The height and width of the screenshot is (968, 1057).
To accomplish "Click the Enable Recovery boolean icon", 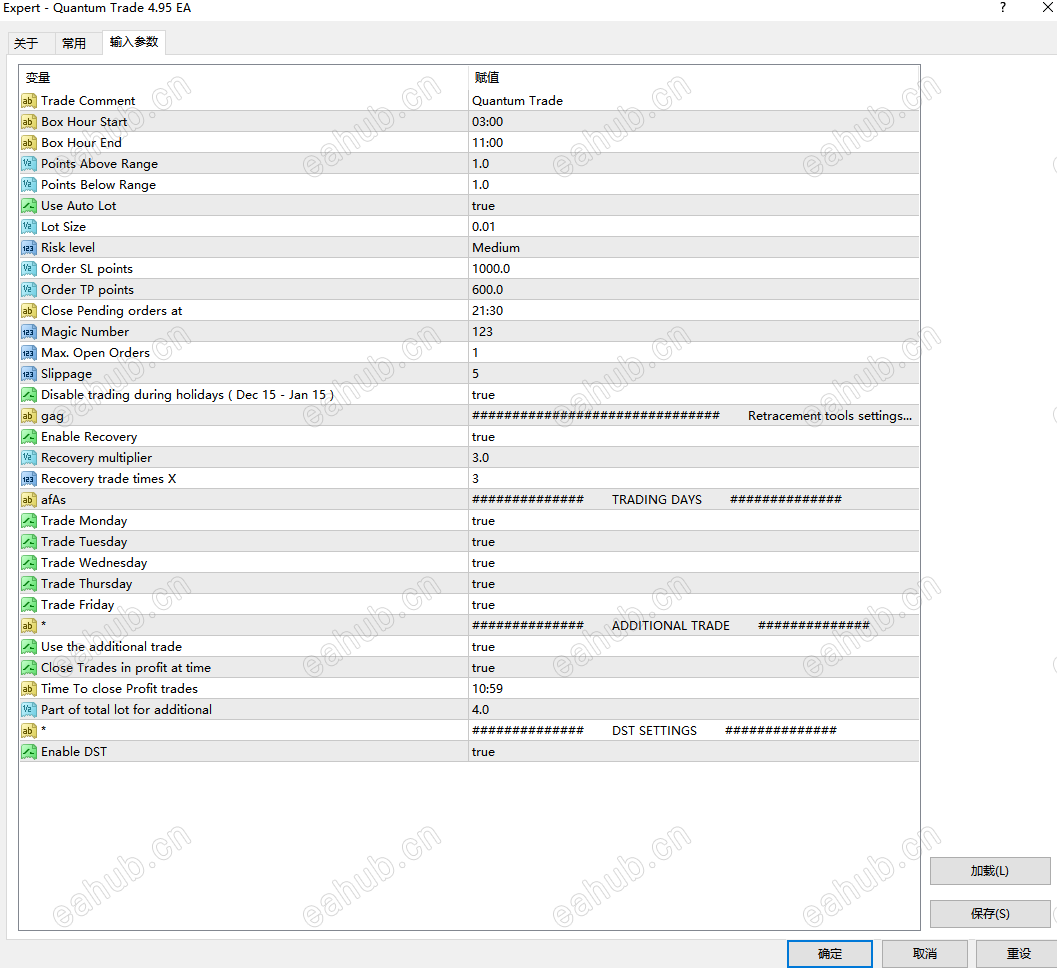I will pos(28,437).
